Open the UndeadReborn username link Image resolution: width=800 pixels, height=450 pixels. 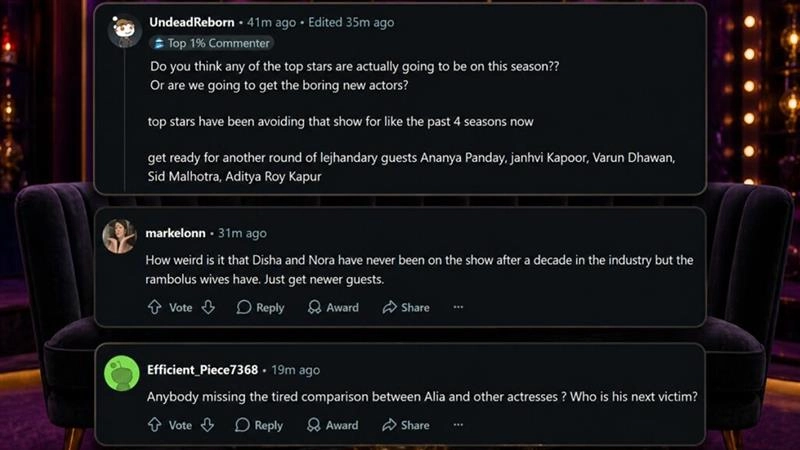pyautogui.click(x=190, y=22)
